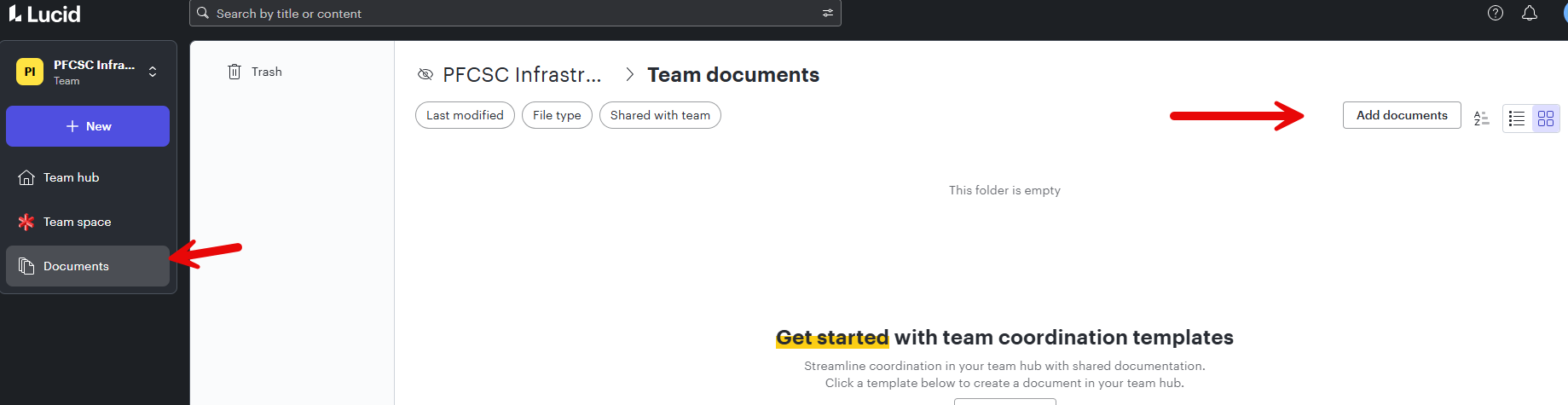
Task: Click the Lucid logo
Action: (44, 14)
